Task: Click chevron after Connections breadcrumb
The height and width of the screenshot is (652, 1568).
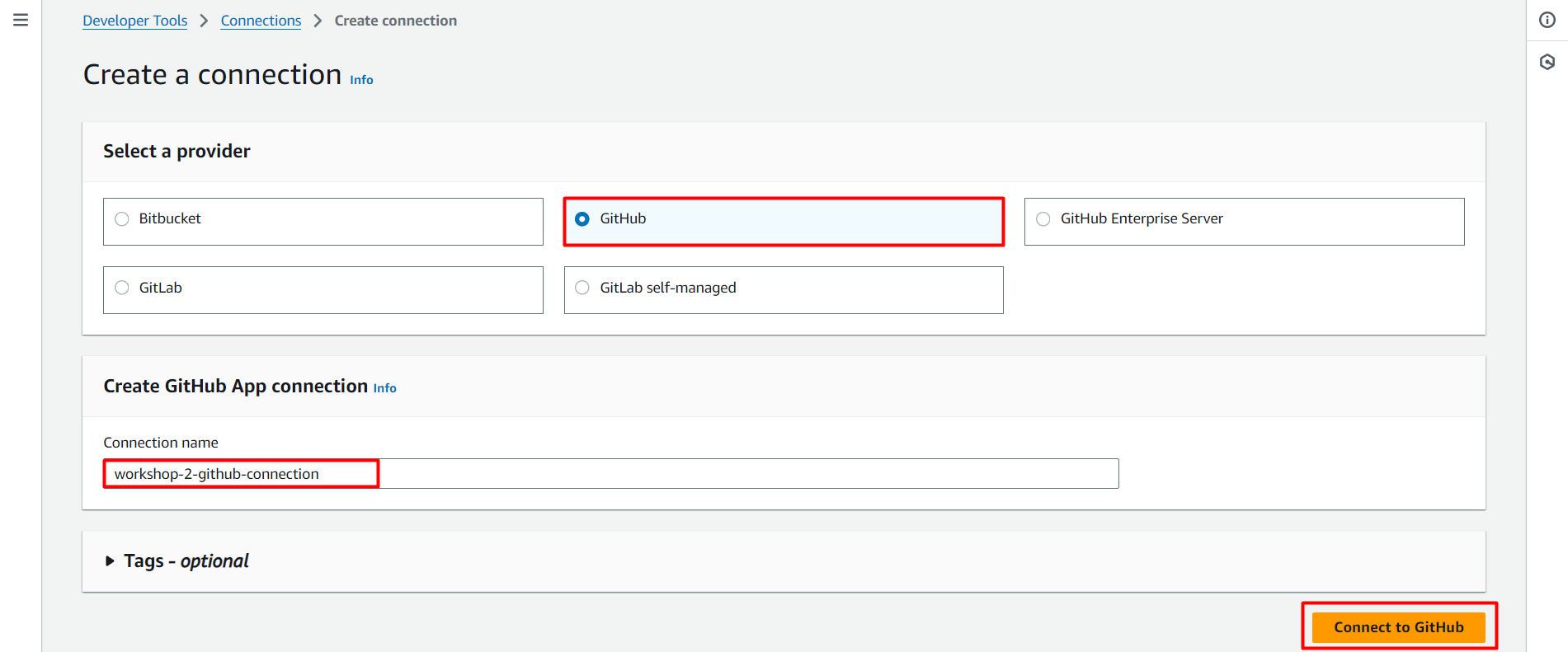Action: pos(318,21)
